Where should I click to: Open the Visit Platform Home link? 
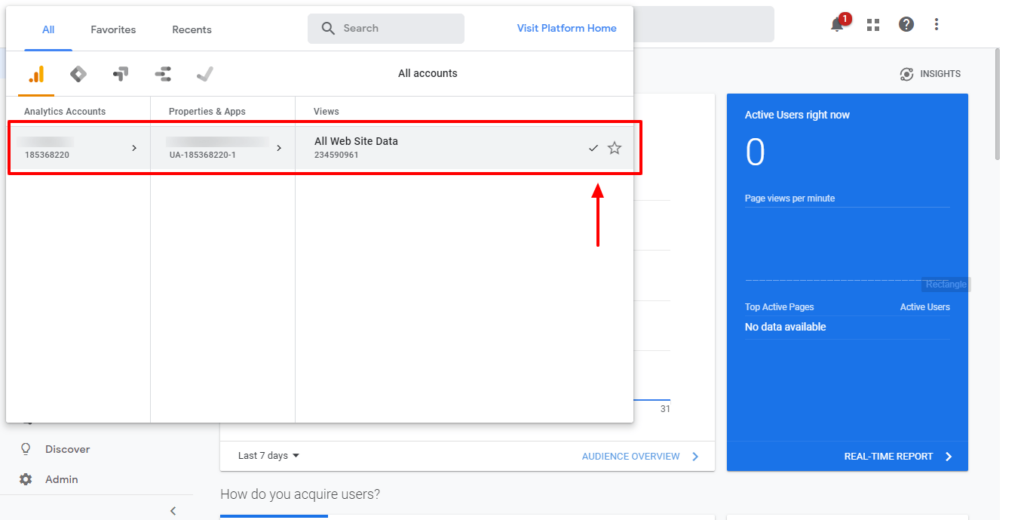(566, 28)
